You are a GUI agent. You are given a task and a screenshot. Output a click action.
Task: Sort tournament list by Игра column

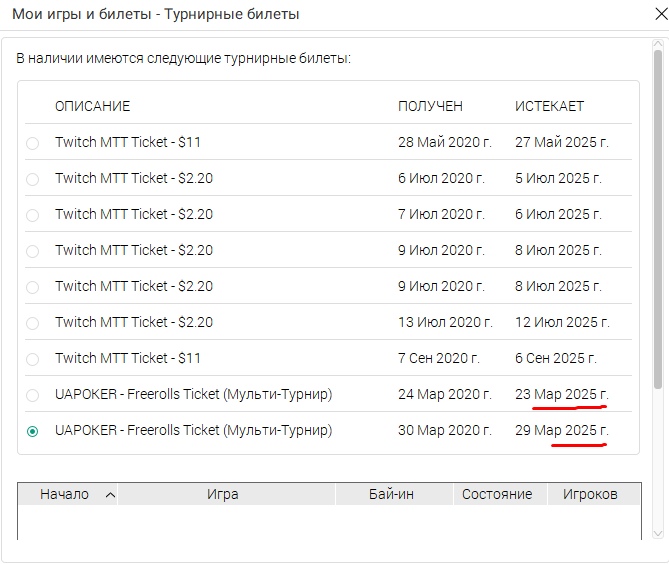[x=227, y=494]
